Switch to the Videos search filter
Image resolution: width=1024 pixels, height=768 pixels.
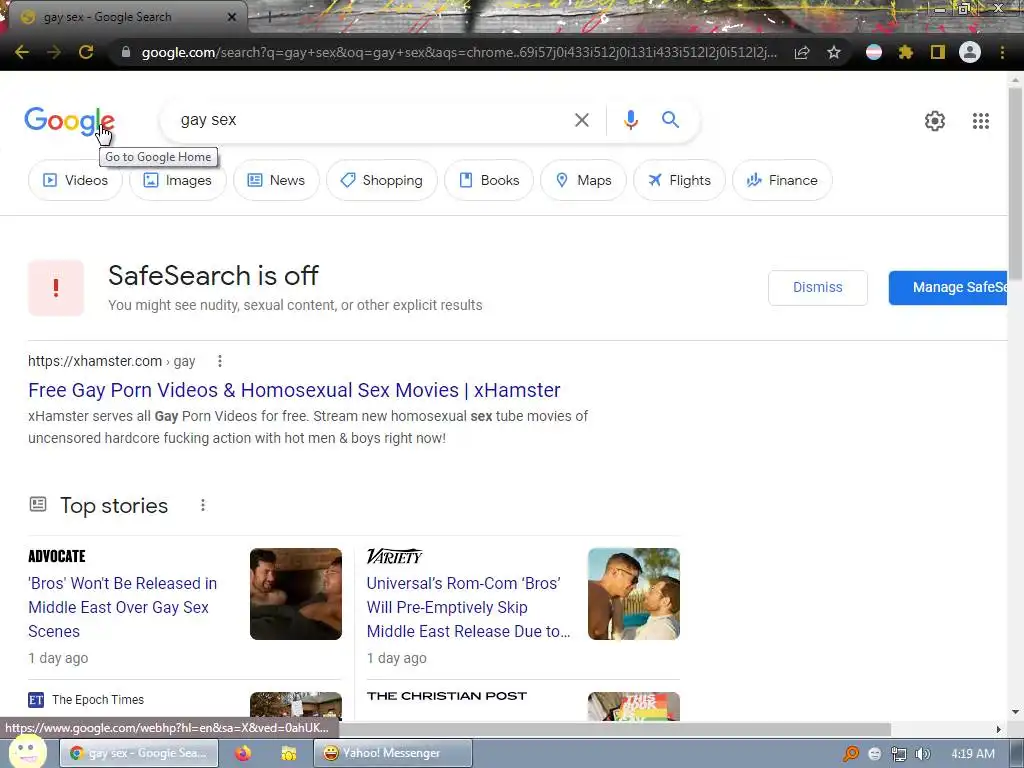pyautogui.click(x=75, y=180)
